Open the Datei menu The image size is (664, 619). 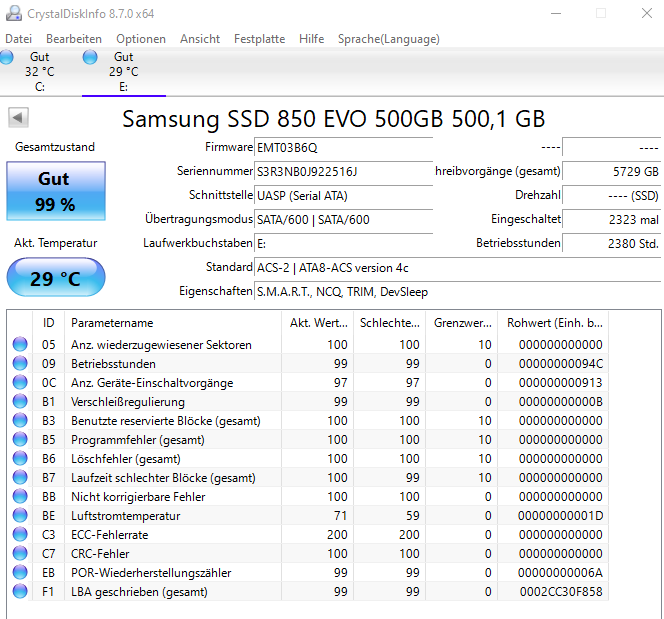[19, 39]
